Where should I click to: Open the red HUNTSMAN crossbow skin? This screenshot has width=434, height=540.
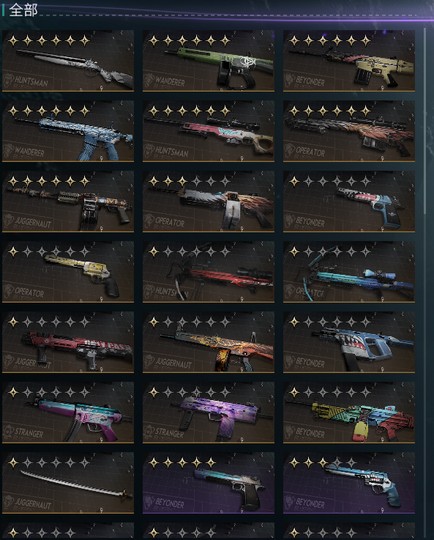pyautogui.click(x=208, y=272)
